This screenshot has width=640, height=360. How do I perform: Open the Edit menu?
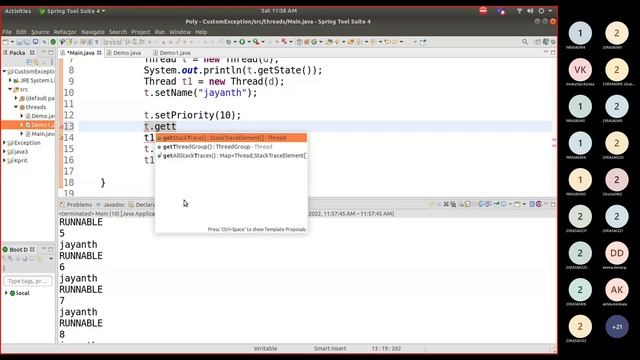click(x=21, y=32)
